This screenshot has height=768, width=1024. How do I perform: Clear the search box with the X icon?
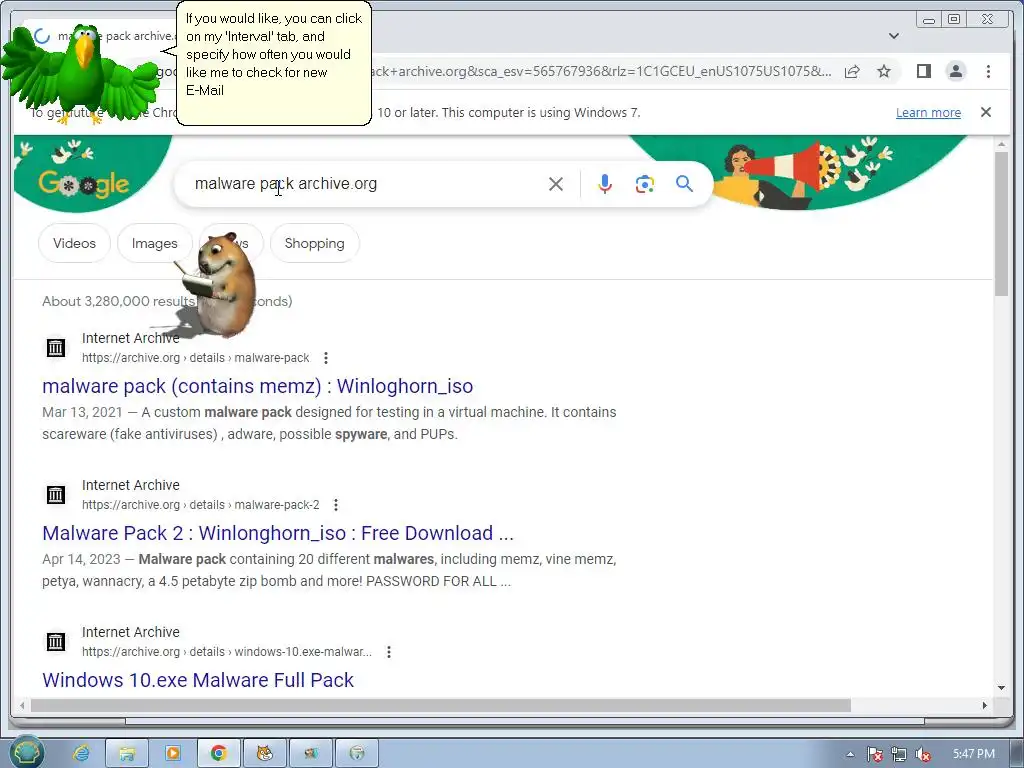coord(556,184)
